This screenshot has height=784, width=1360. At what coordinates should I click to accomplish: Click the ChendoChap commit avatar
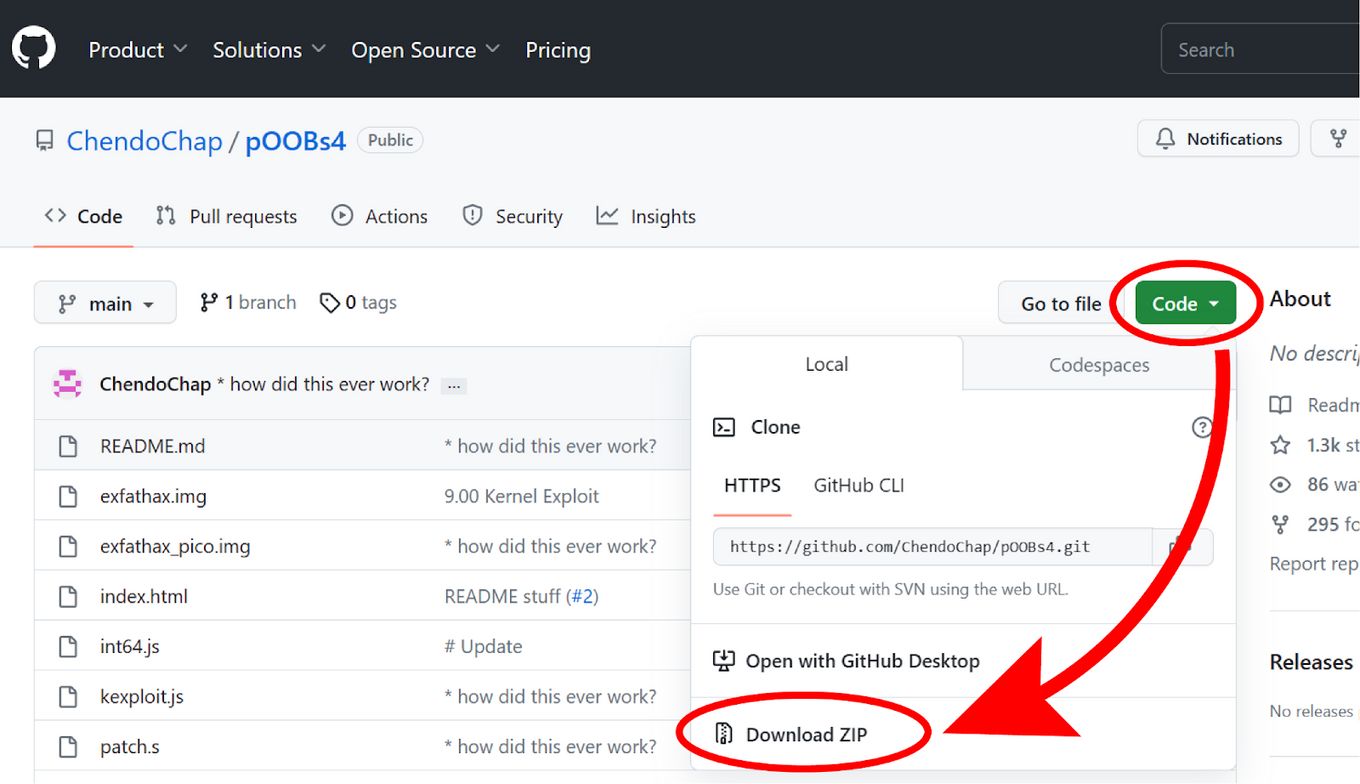[x=67, y=384]
